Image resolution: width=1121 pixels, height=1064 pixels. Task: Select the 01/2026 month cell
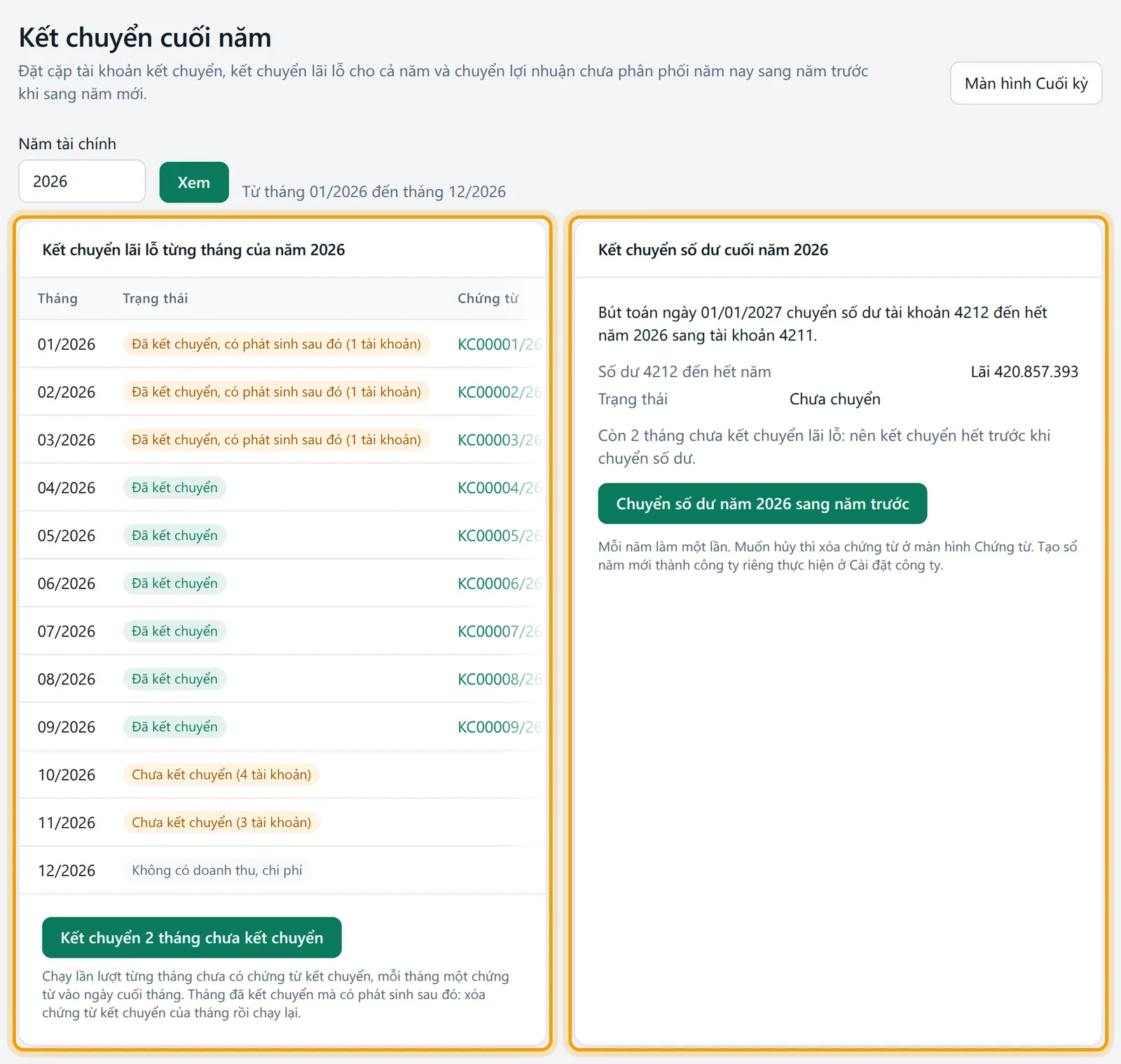point(67,345)
